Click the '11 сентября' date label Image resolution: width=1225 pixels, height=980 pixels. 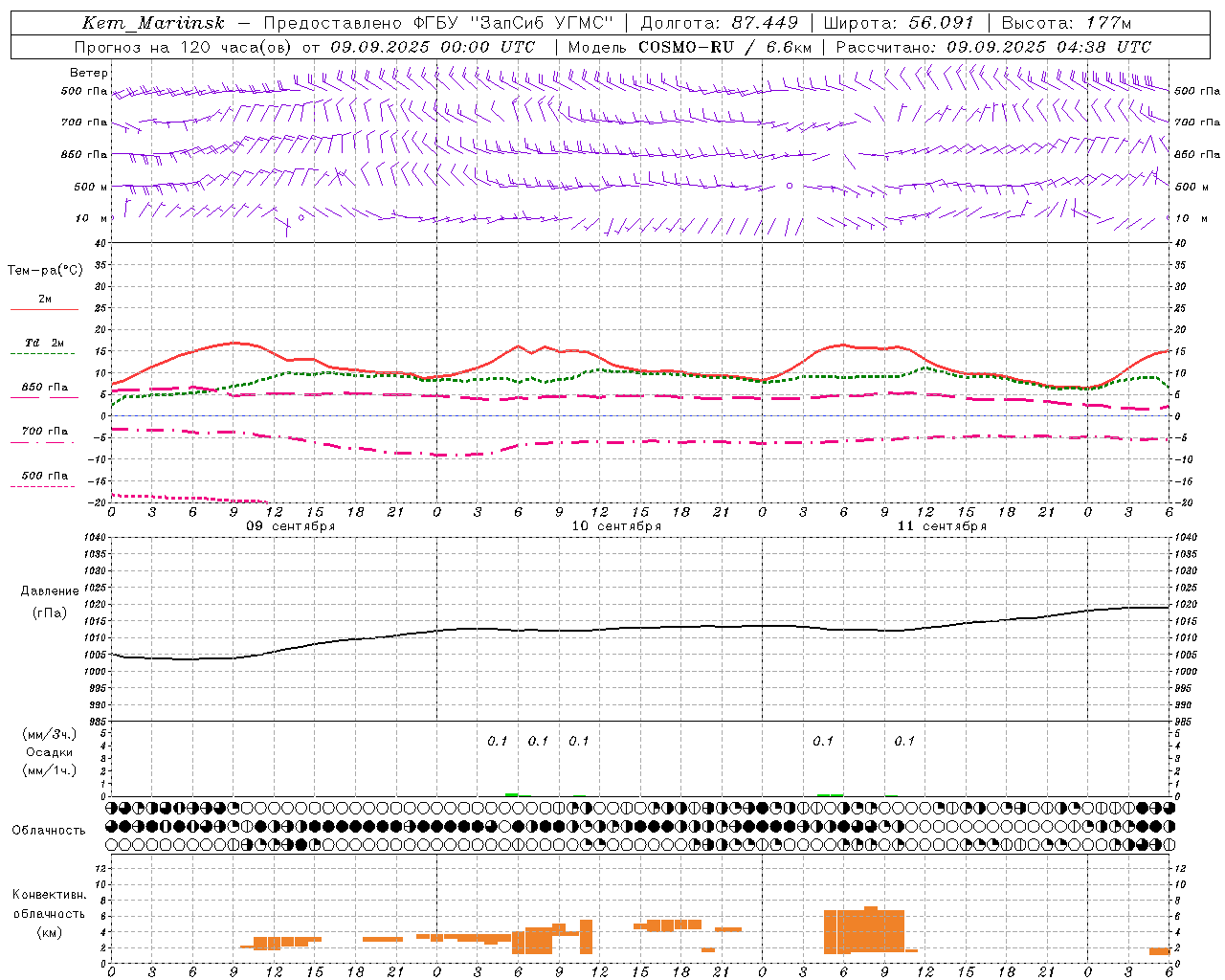(942, 526)
